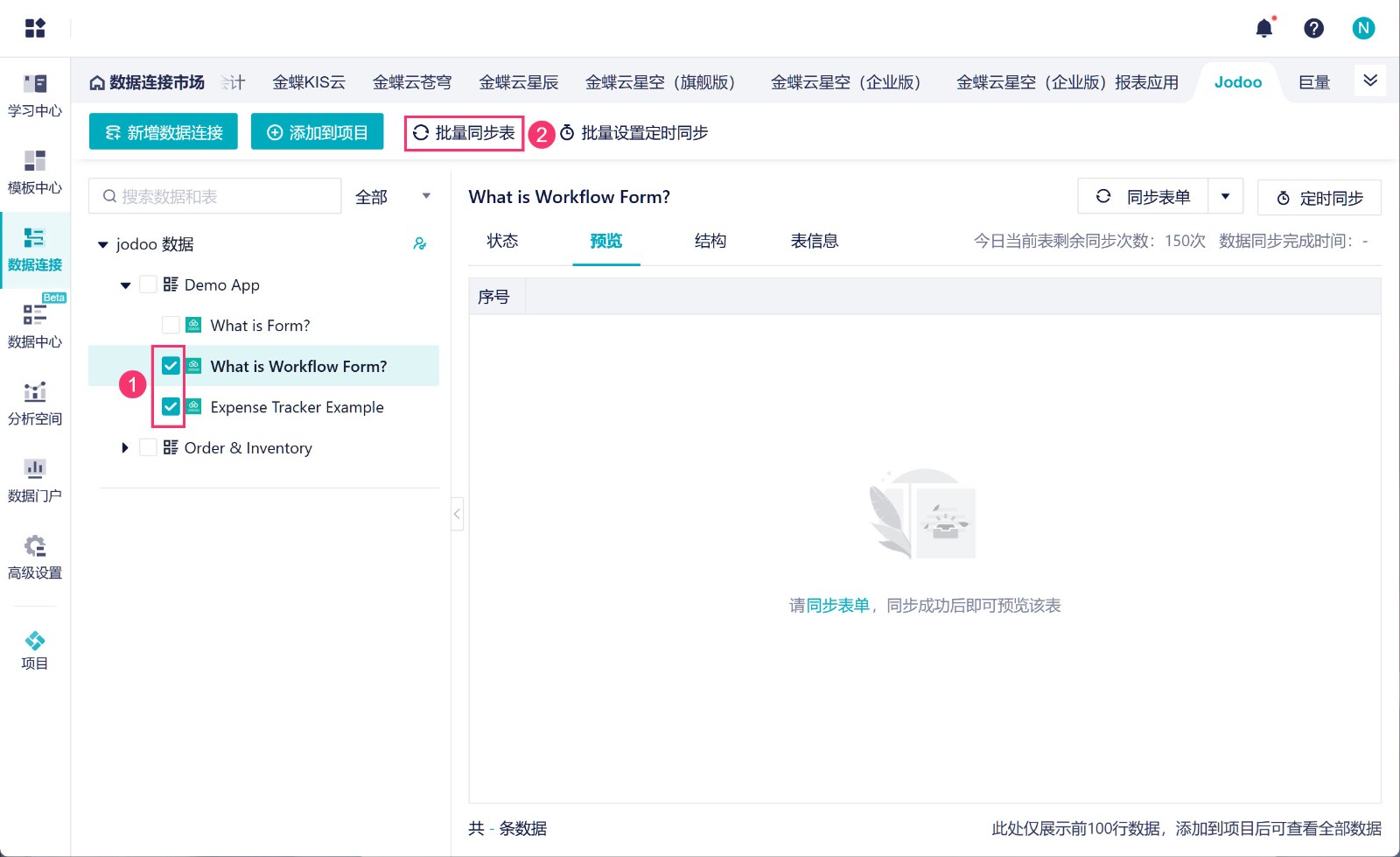
Task: Expand the connector tabs overflow chevron
Action: 1370,81
